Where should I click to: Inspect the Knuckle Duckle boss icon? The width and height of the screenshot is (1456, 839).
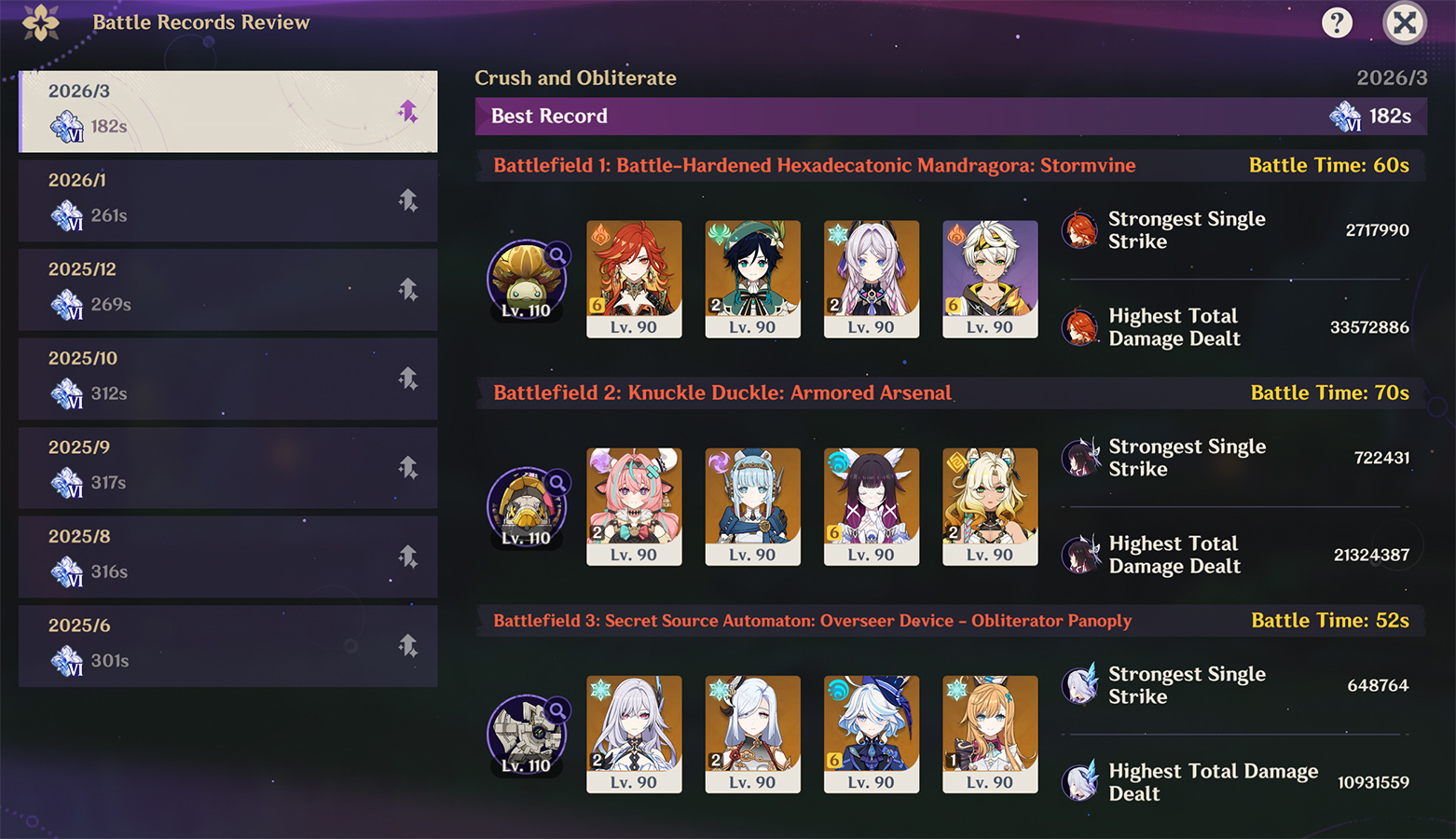[x=527, y=507]
